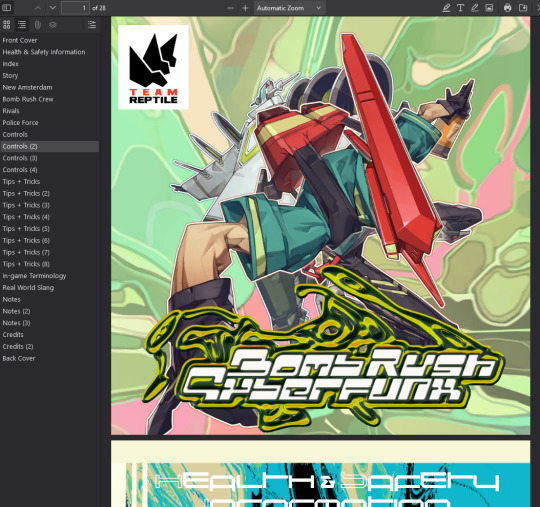Save or download the PDF
This screenshot has width=540, height=507.
(x=523, y=8)
